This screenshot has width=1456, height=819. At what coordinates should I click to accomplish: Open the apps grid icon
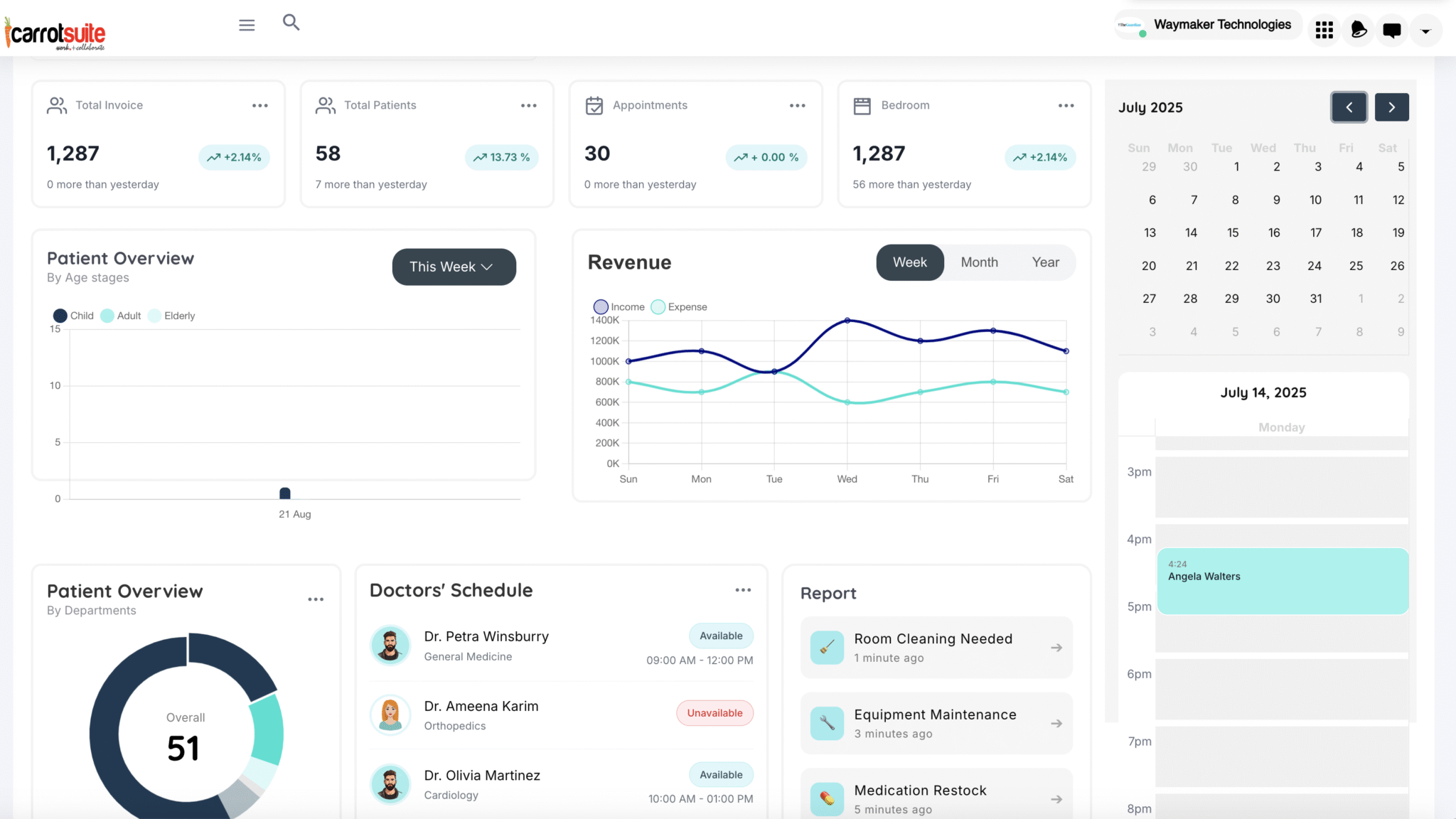[1324, 30]
